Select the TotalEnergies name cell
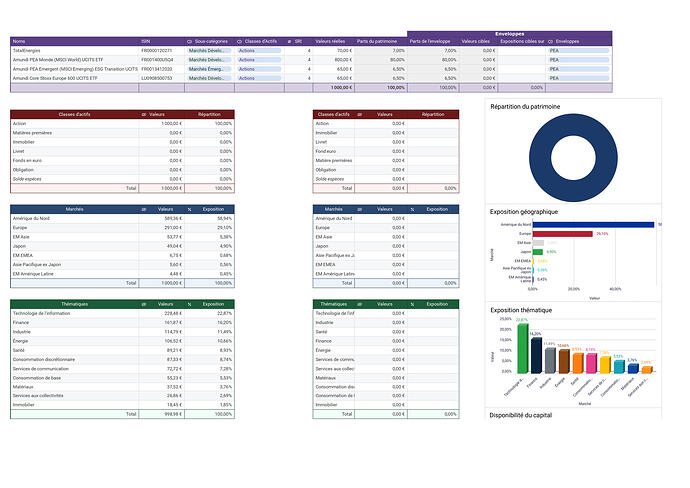This screenshot has width=690, height=488. (74, 51)
